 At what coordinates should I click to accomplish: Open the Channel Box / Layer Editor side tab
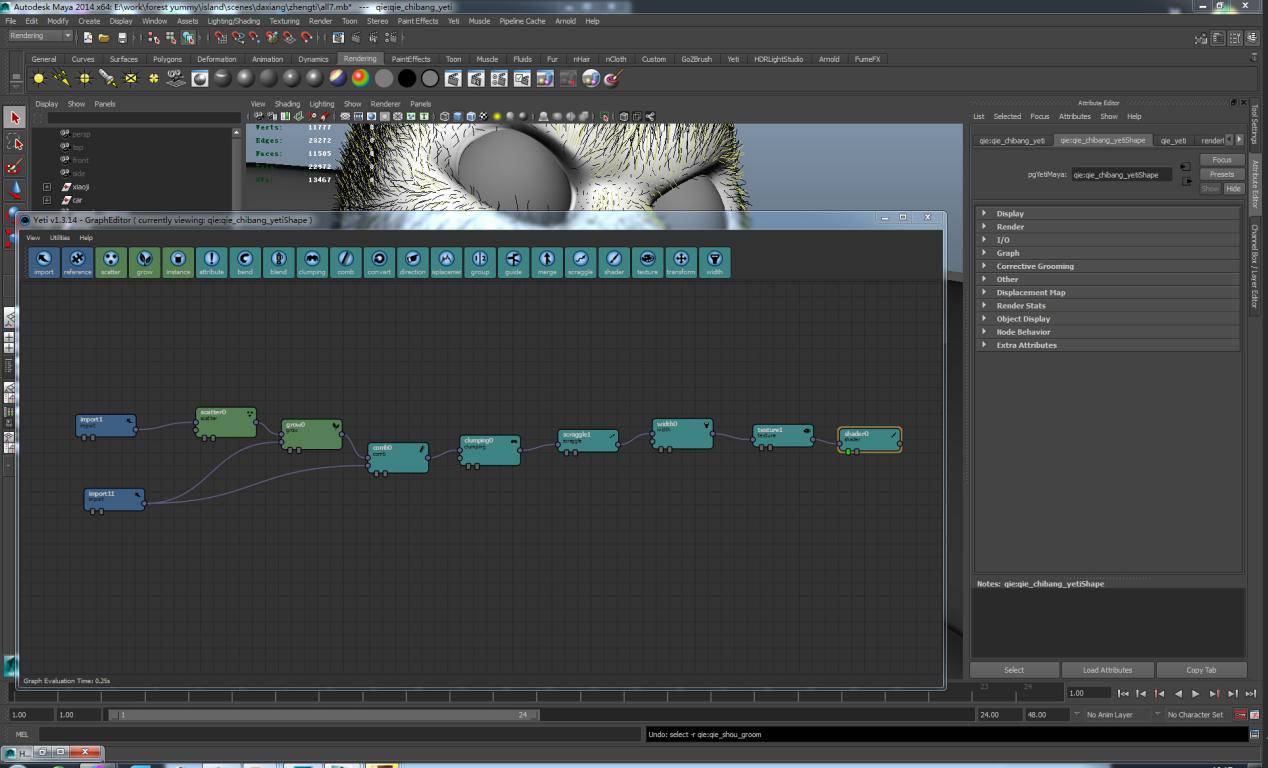(1256, 265)
